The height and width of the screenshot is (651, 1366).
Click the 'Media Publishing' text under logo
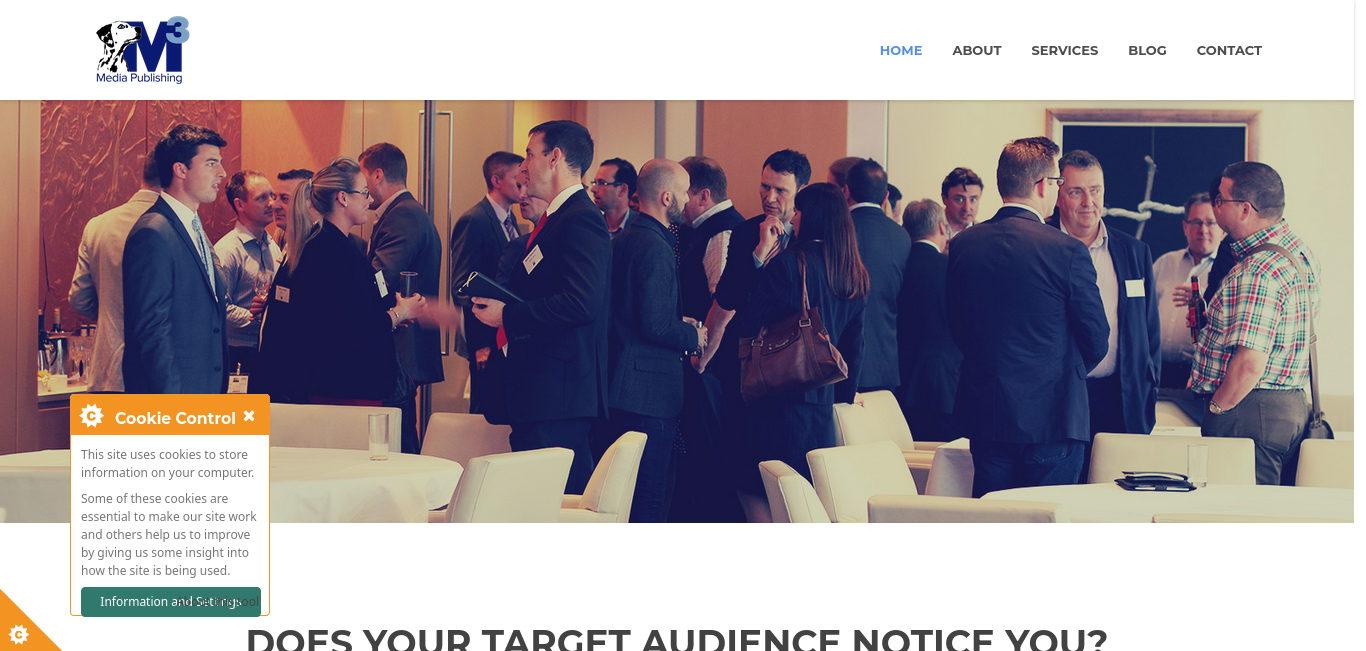point(139,78)
